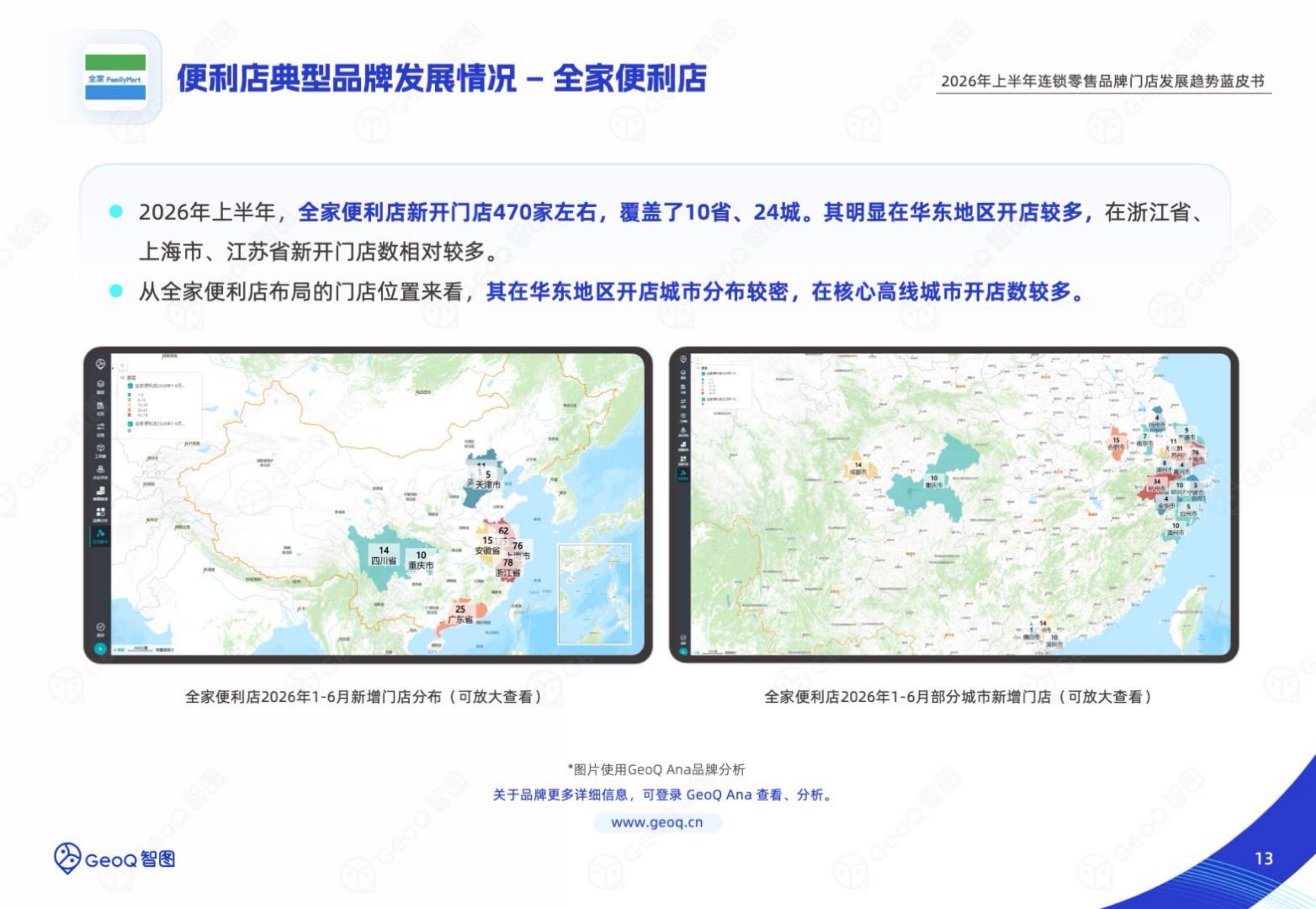The image size is (1316, 909).
Task: Click the highlighted active tool icon in right map sidebar
Action: [x=683, y=474]
